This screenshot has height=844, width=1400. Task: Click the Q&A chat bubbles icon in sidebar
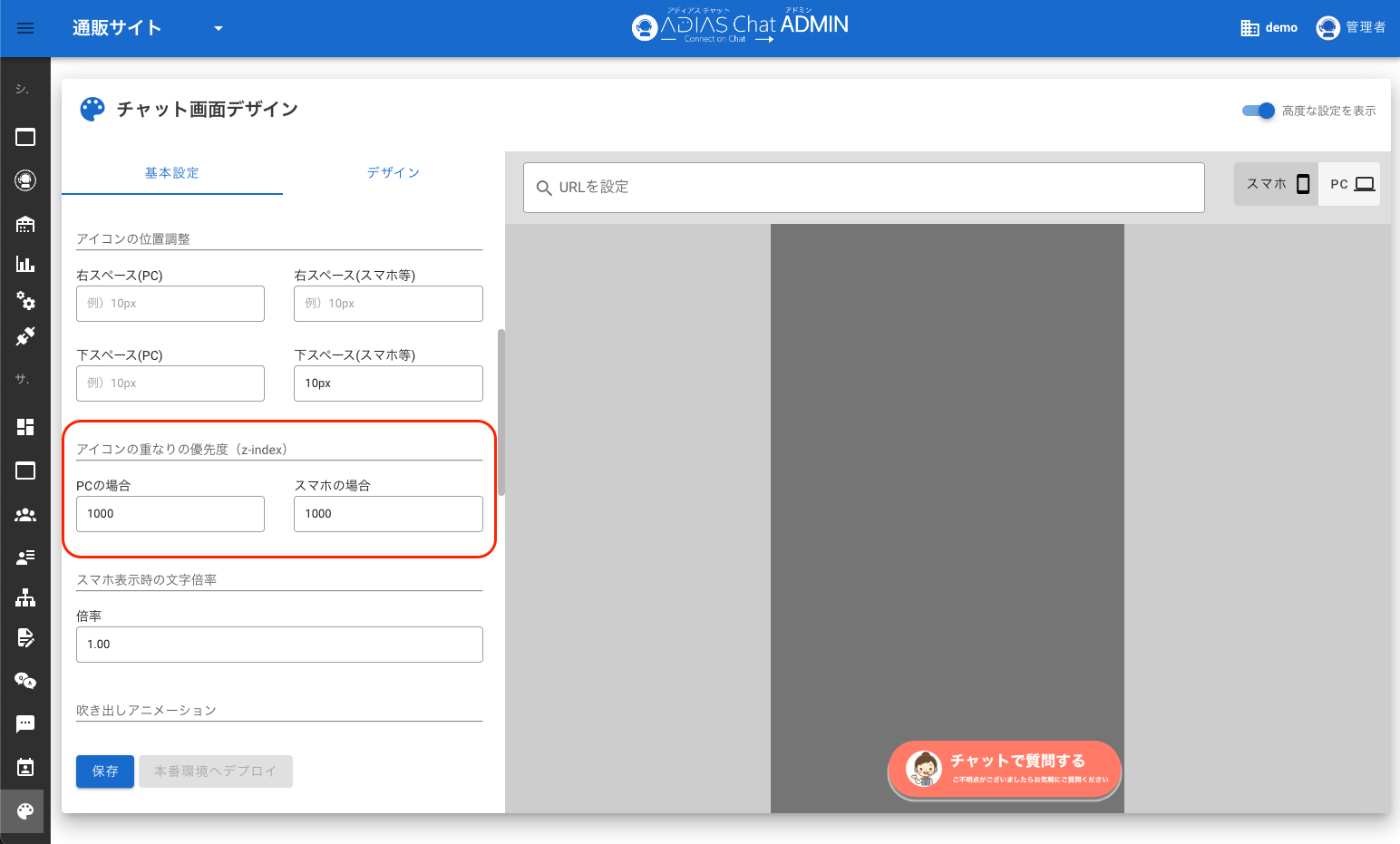(25, 681)
